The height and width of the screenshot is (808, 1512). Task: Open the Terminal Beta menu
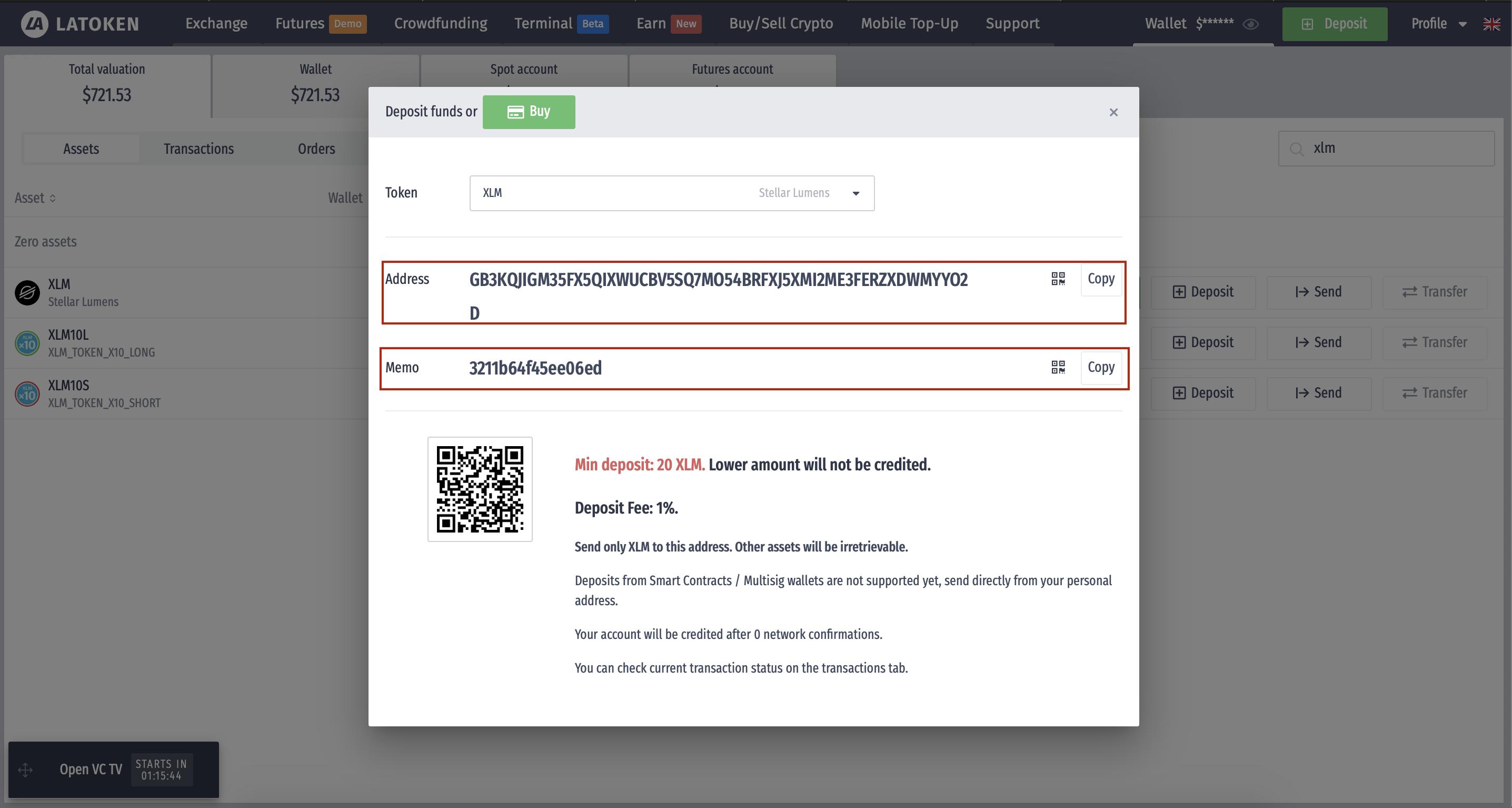pyautogui.click(x=561, y=24)
